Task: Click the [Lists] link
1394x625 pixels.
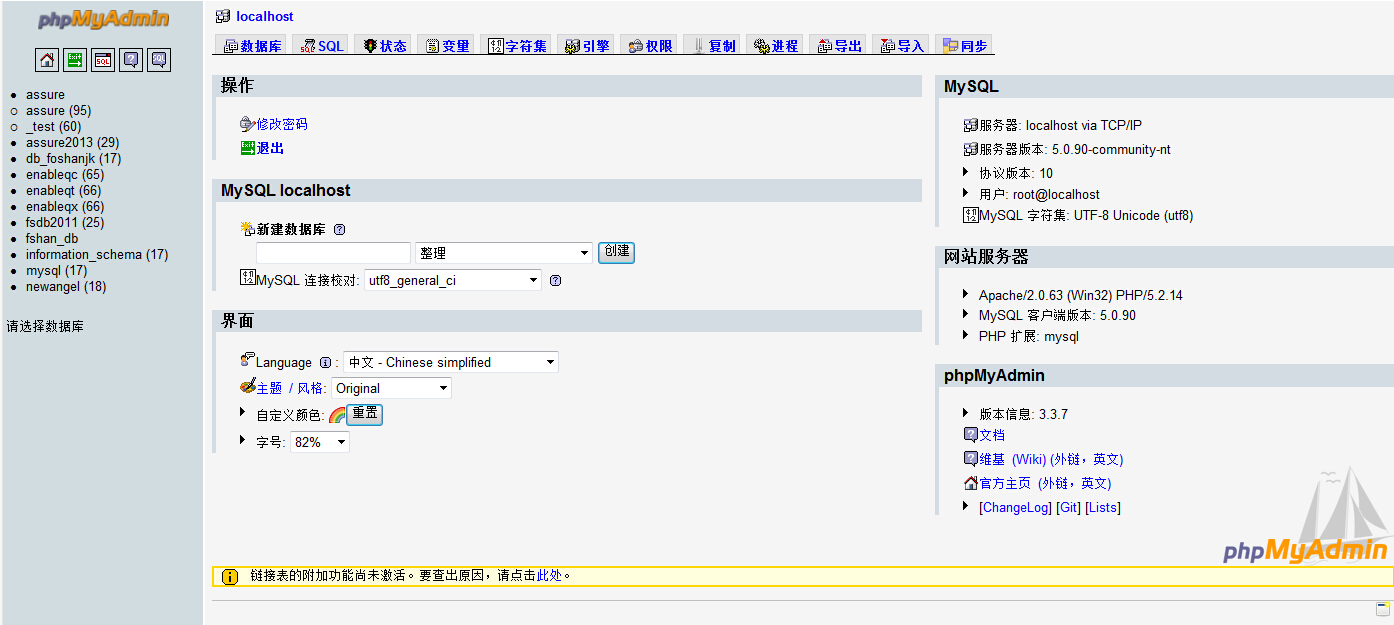Action: 1103,508
